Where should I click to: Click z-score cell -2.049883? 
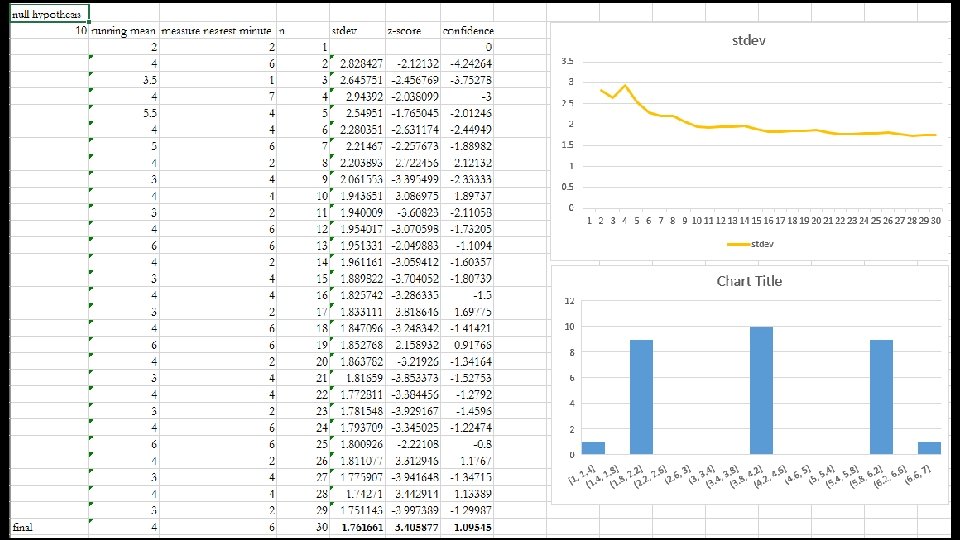[413, 245]
